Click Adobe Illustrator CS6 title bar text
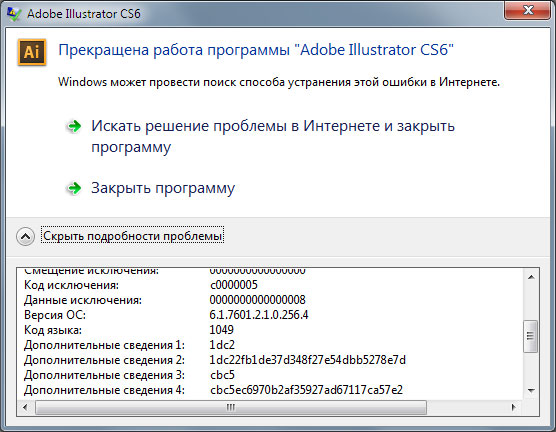Screen dimensions: 556x432 click(x=84, y=14)
